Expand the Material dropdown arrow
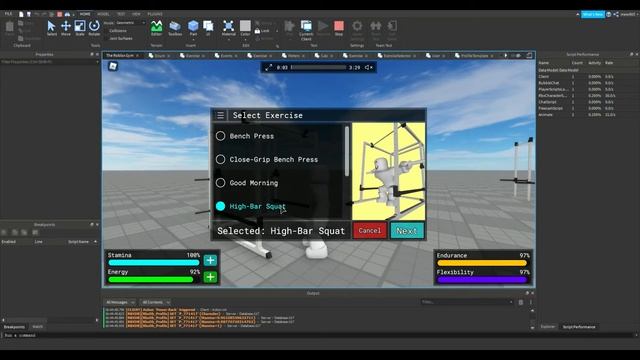 (x=229, y=40)
